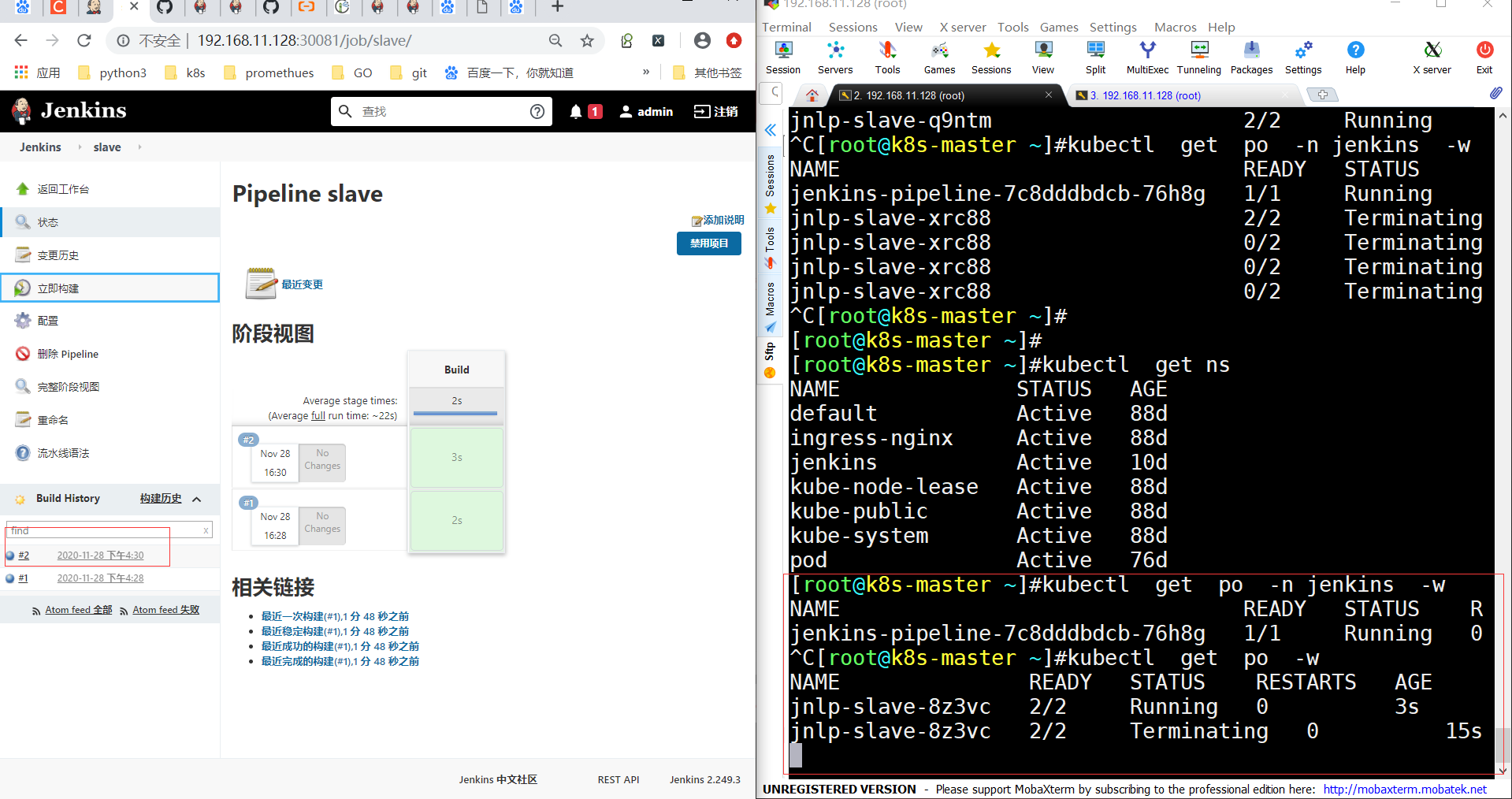The image size is (1512, 799).
Task: Expand the Chrome bookmarks overflow chevron
Action: click(645, 72)
